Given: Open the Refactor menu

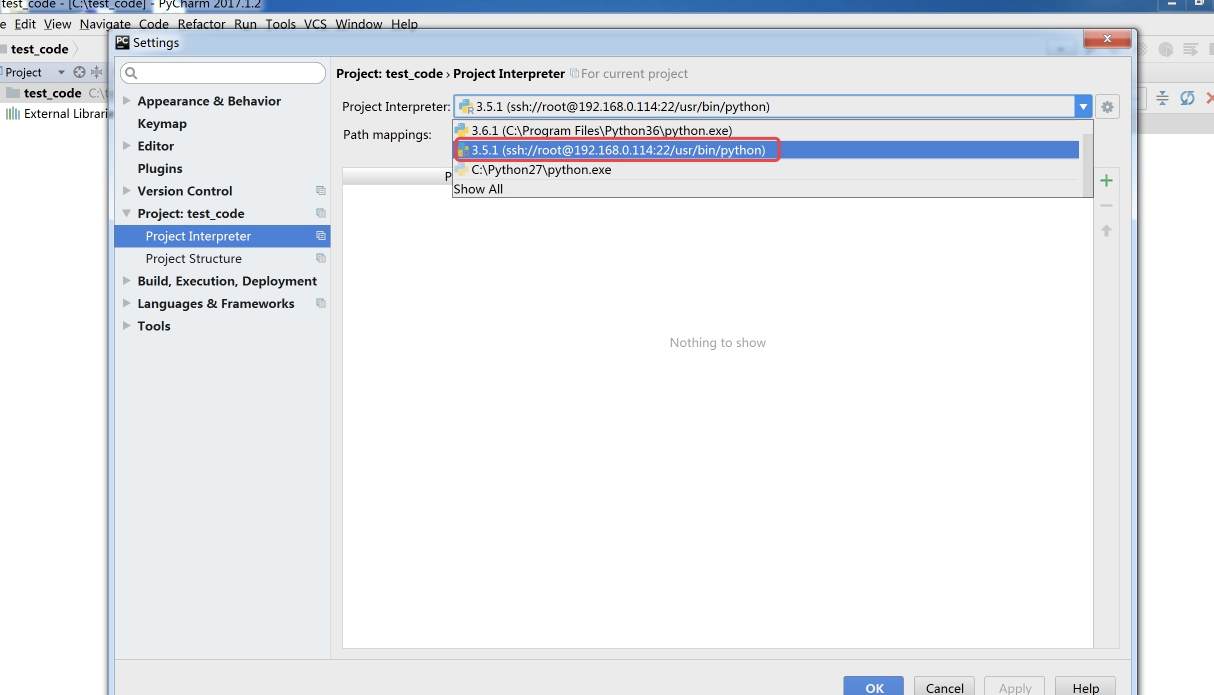Looking at the screenshot, I should [202, 24].
